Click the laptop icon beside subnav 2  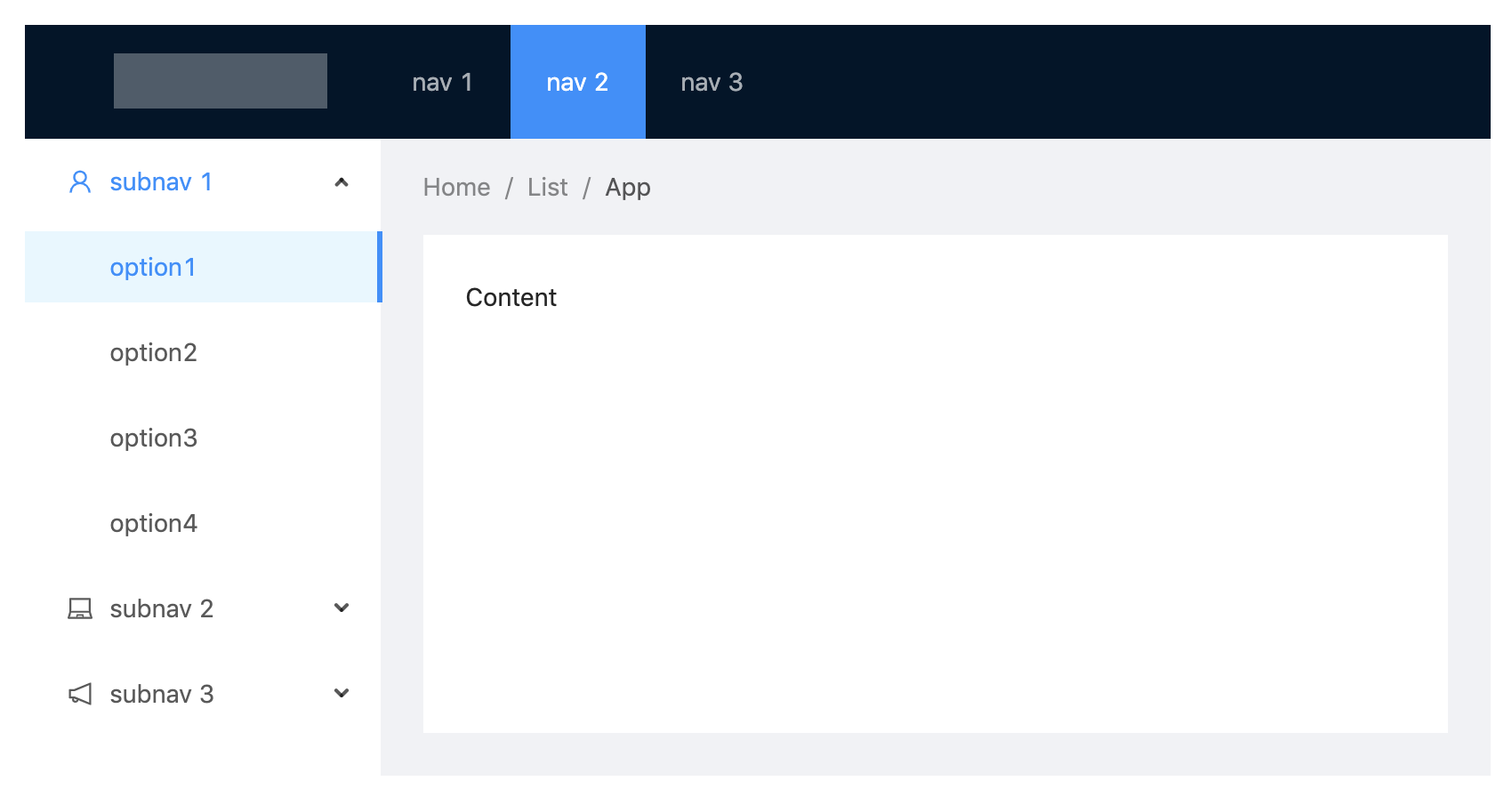point(80,609)
